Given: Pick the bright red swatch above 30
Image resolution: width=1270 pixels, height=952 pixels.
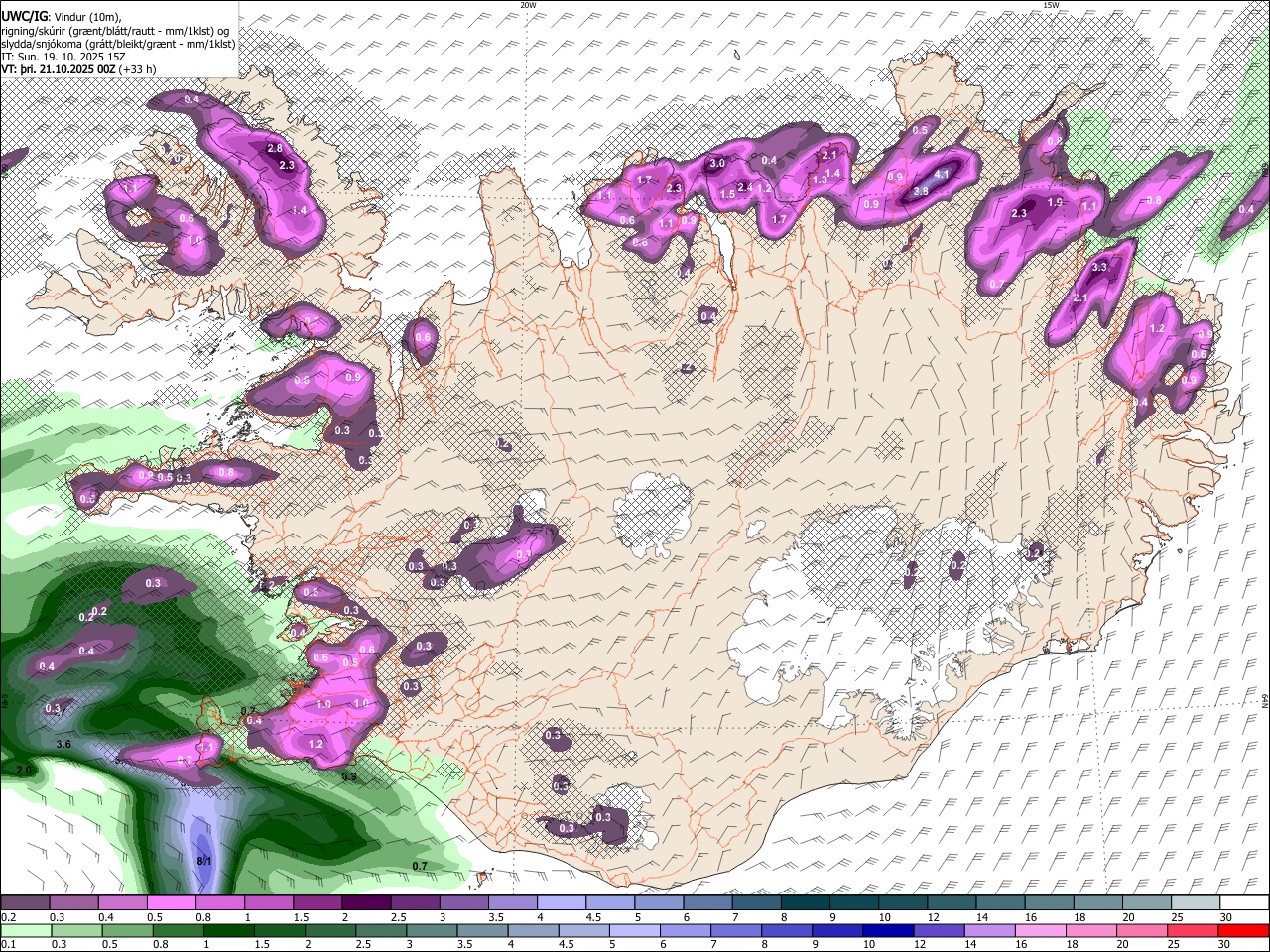Looking at the screenshot, I should (x=1243, y=930).
